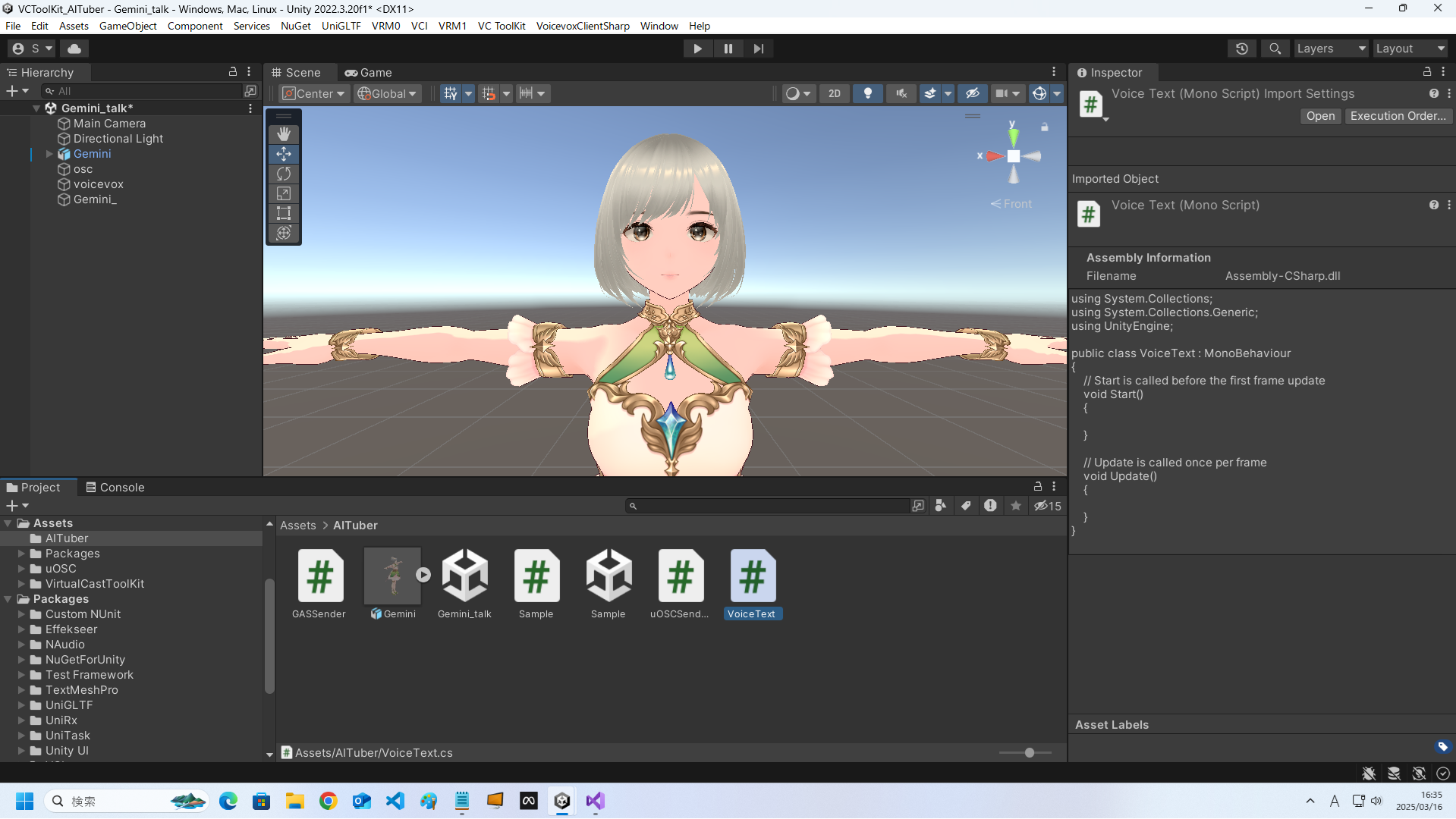Screen dimensions: 1456x819
Task: Open Unity global search icon
Action: click(1275, 49)
